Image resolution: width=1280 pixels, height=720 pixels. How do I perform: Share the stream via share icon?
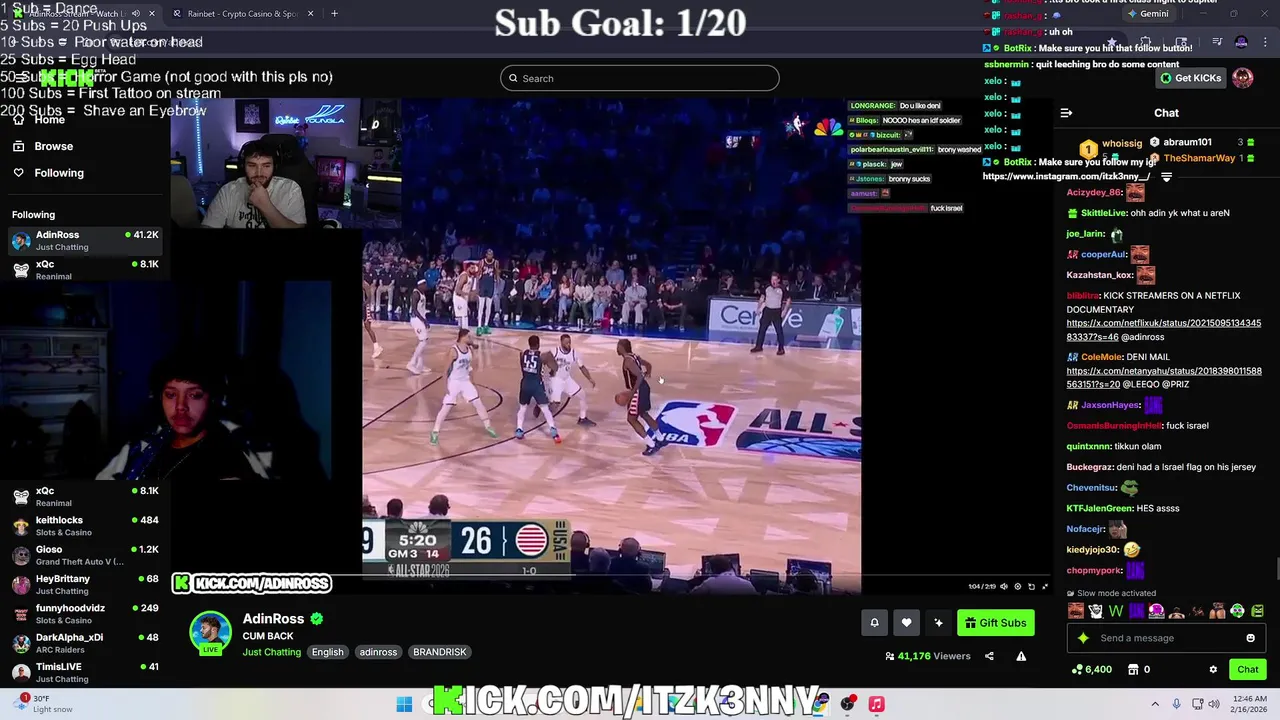989,656
